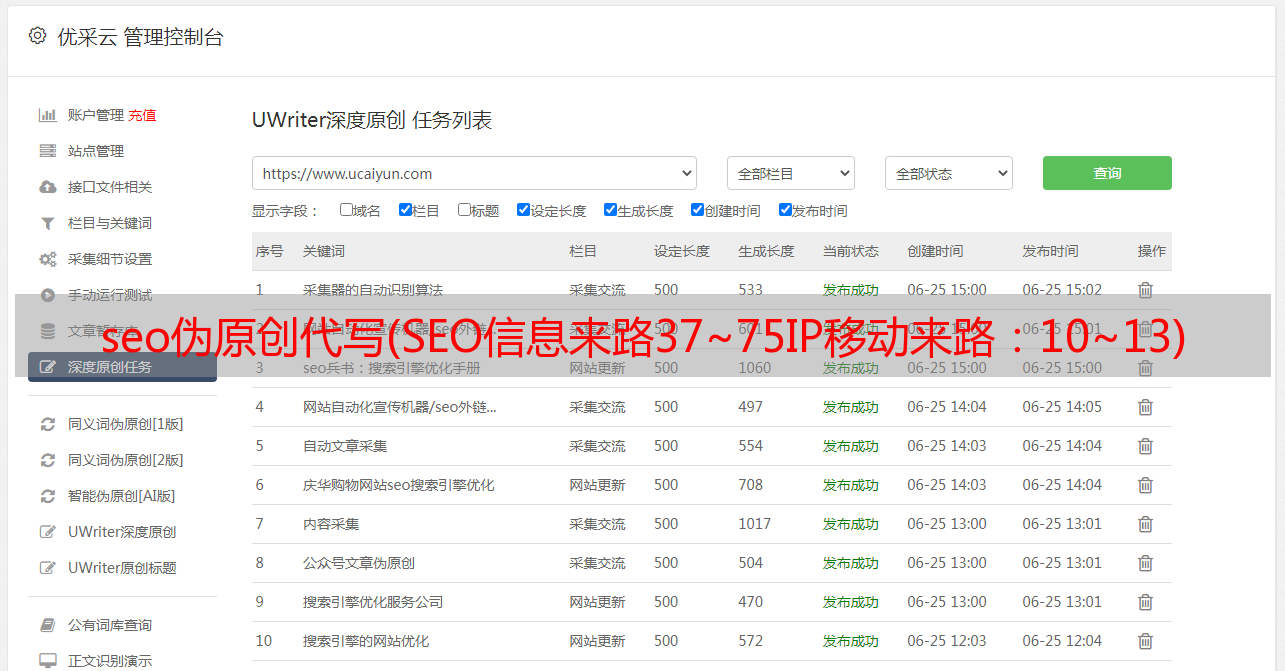This screenshot has height=671, width=1285.
Task: Click the play icon for 手动运行测试
Action: tap(47, 295)
